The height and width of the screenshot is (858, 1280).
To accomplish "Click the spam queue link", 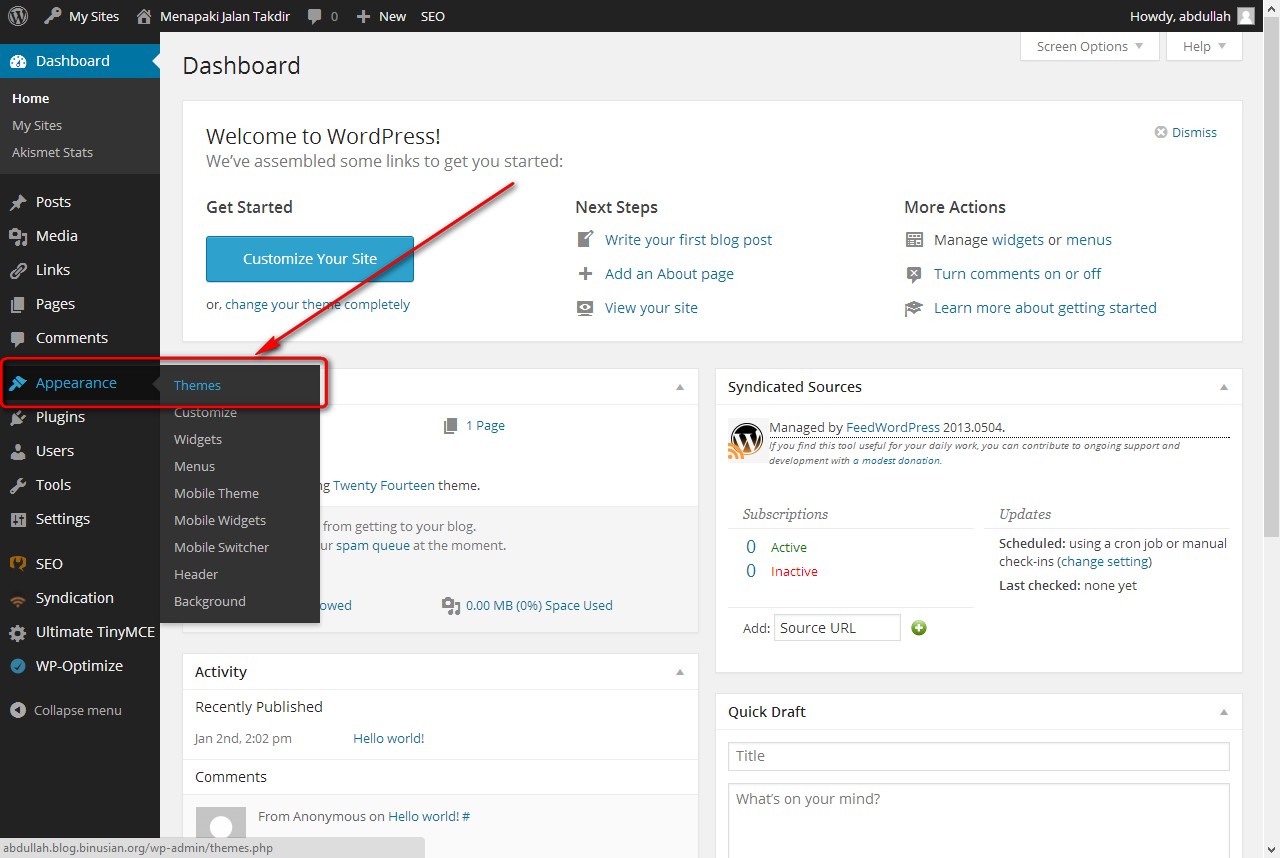I will pos(373,545).
